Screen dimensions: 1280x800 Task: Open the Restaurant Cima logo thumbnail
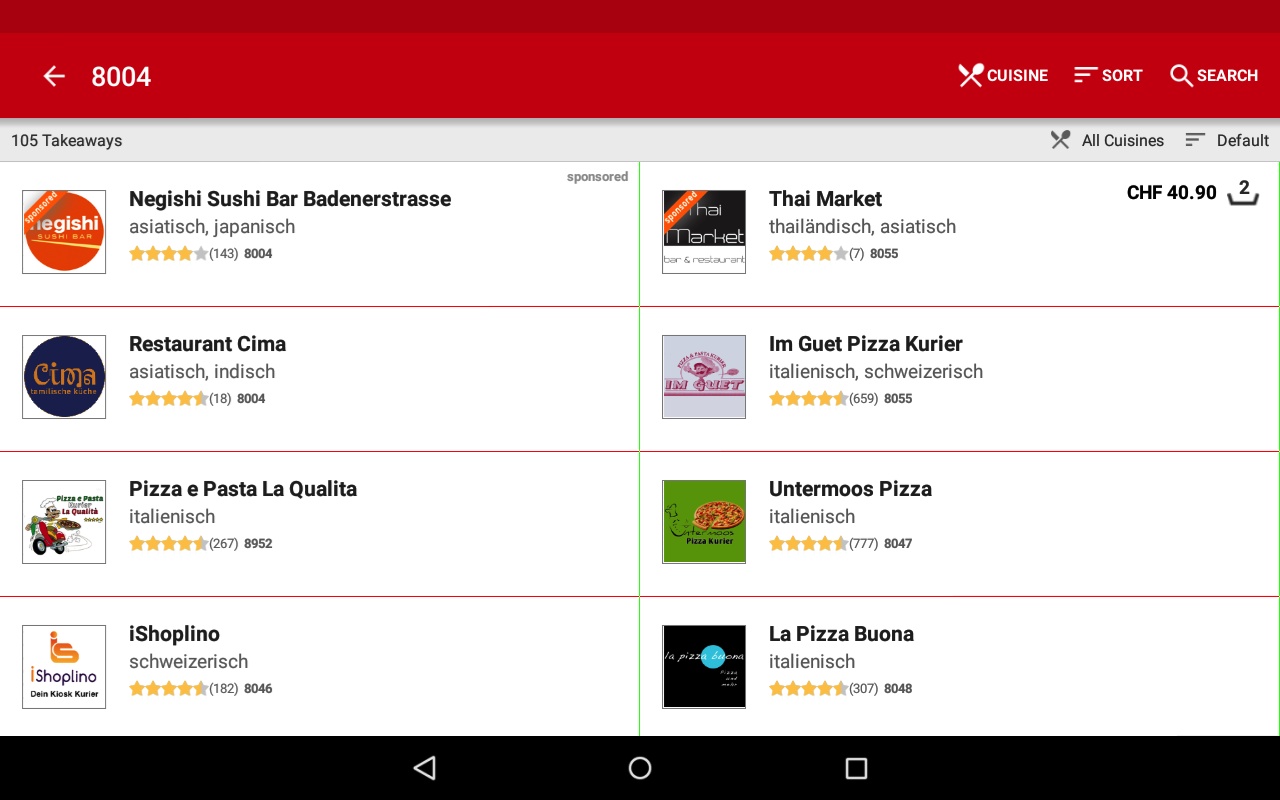[x=64, y=377]
